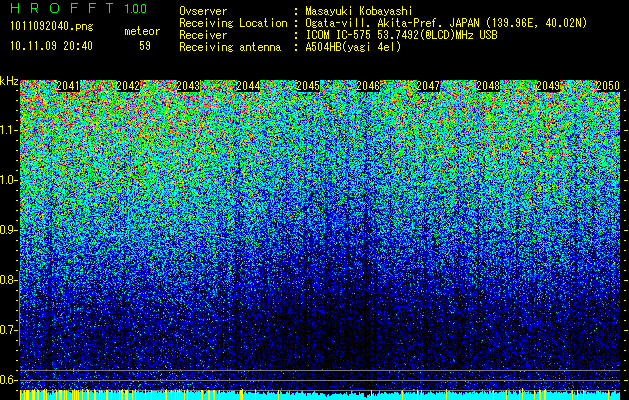Click the 1.0 kHz axis label
629x400 pixels.
click(7, 180)
